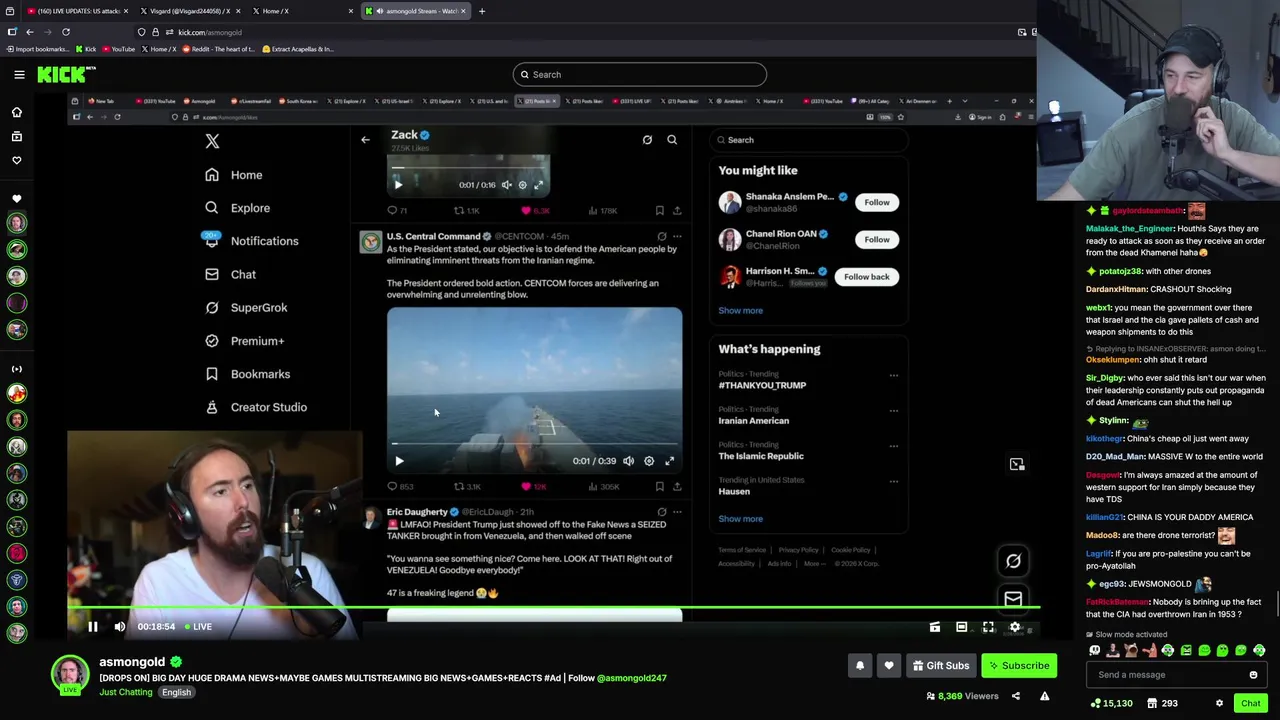Image resolution: width=1280 pixels, height=720 pixels.
Task: Close the asmongold Stream browser tab
Action: tap(463, 11)
